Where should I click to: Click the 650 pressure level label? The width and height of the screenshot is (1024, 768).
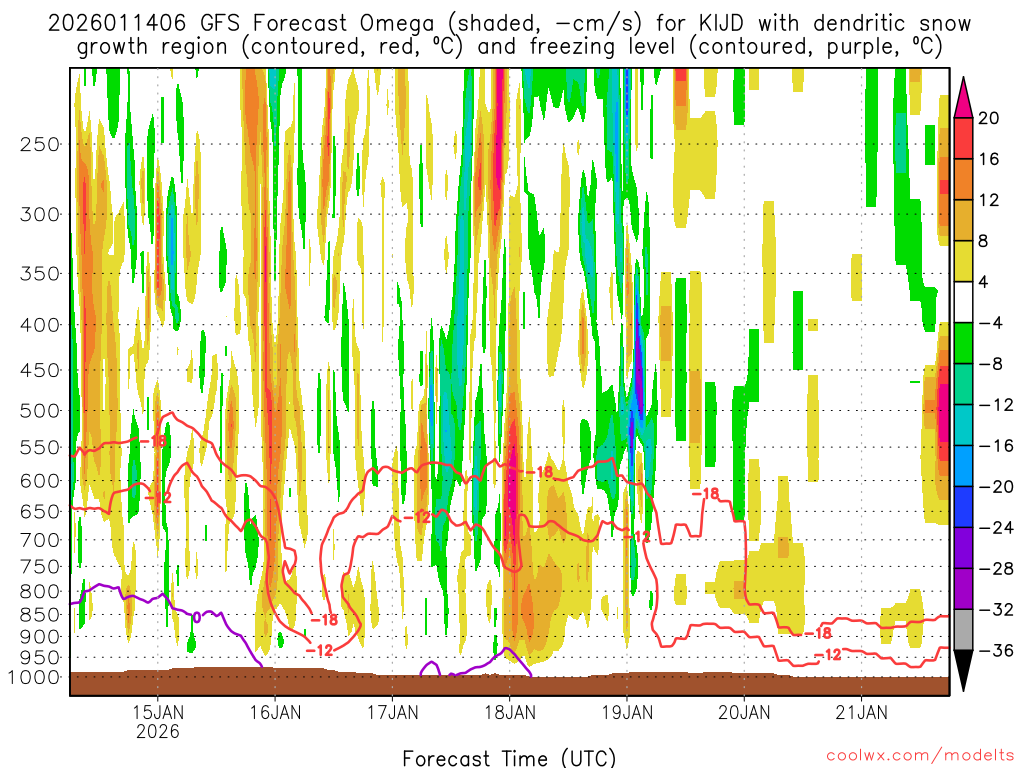40,511
